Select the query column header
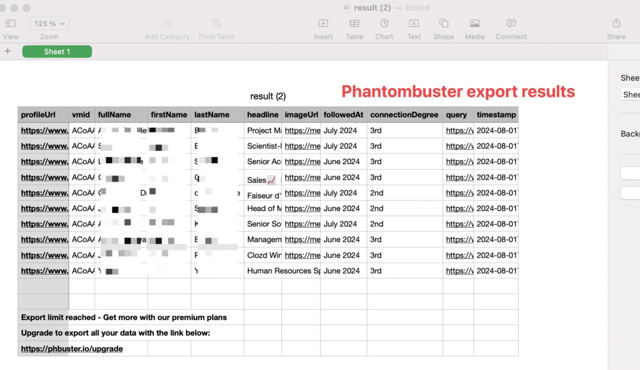Viewport: 640px width, 370px height. (458, 115)
